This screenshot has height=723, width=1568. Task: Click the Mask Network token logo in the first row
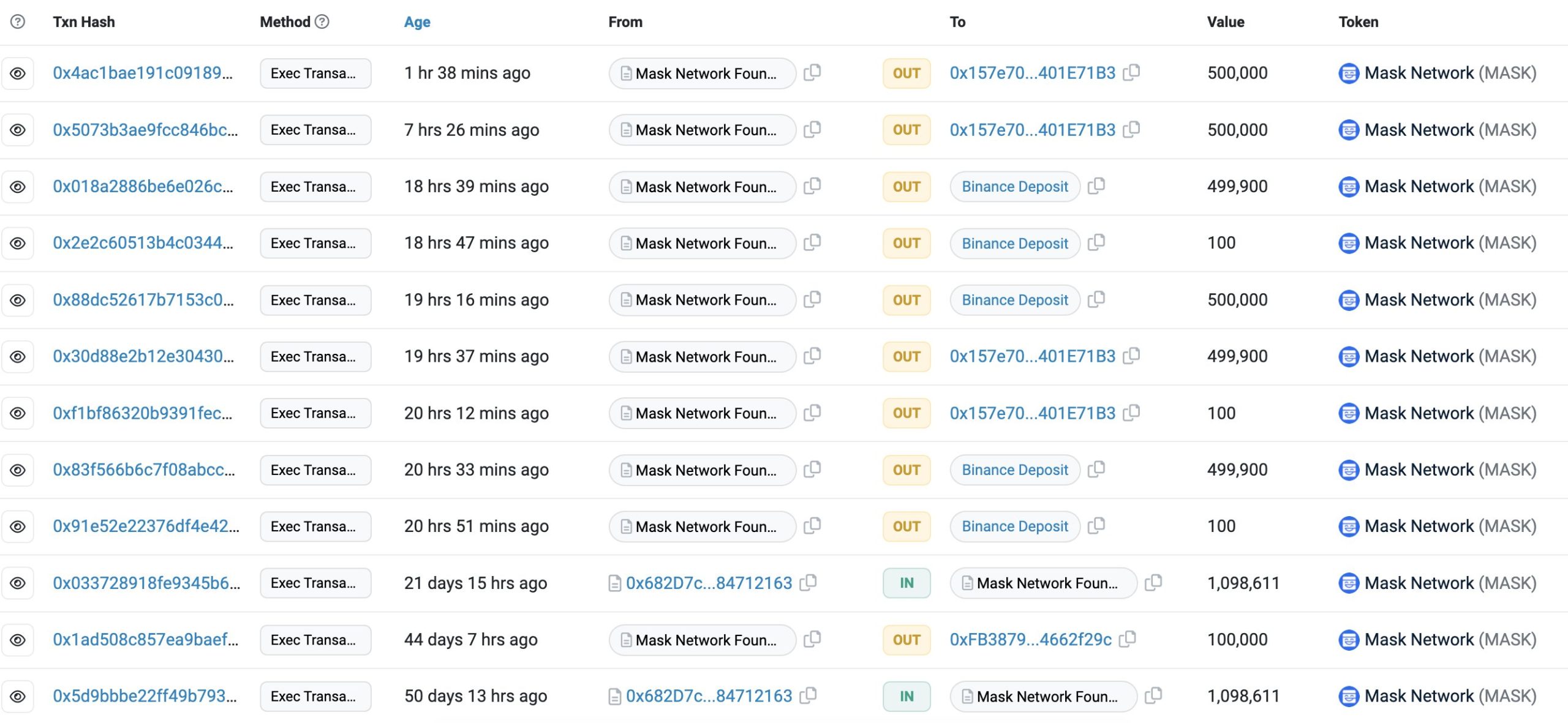1349,73
